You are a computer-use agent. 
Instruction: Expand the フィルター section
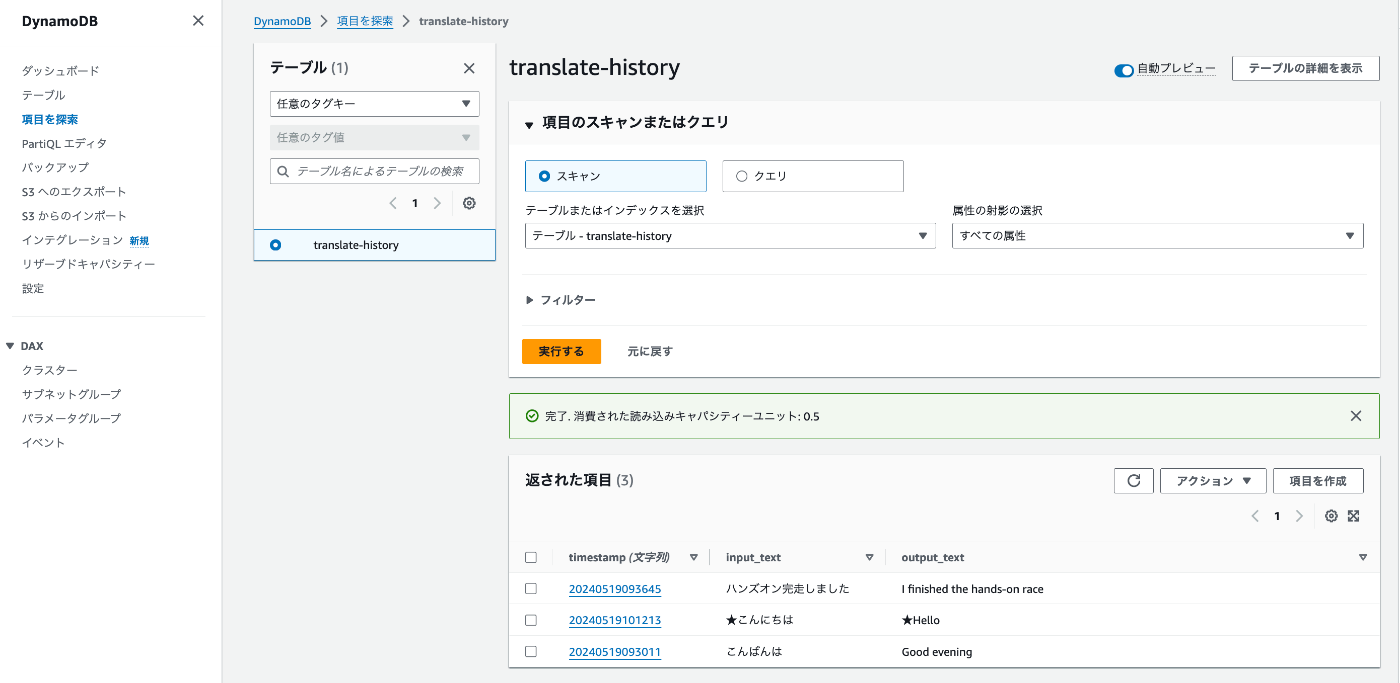pyautogui.click(x=561, y=300)
